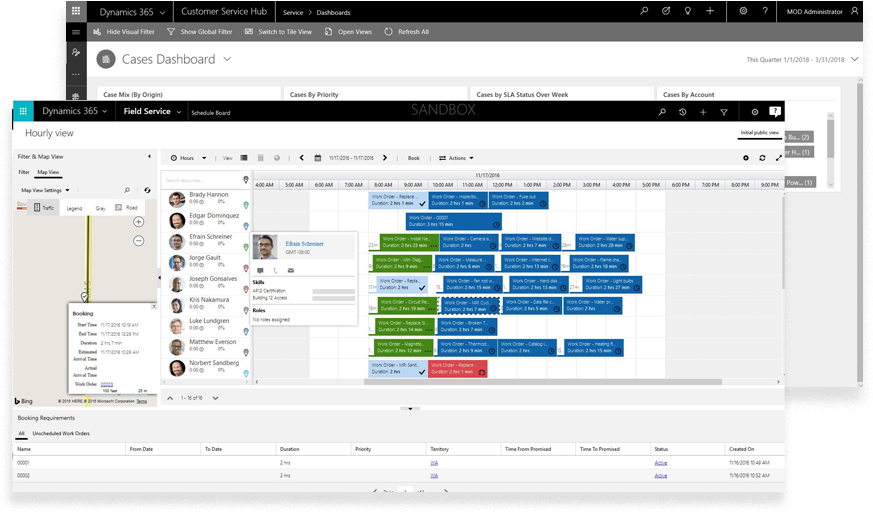Select the All booking requirements tab

coord(22,434)
